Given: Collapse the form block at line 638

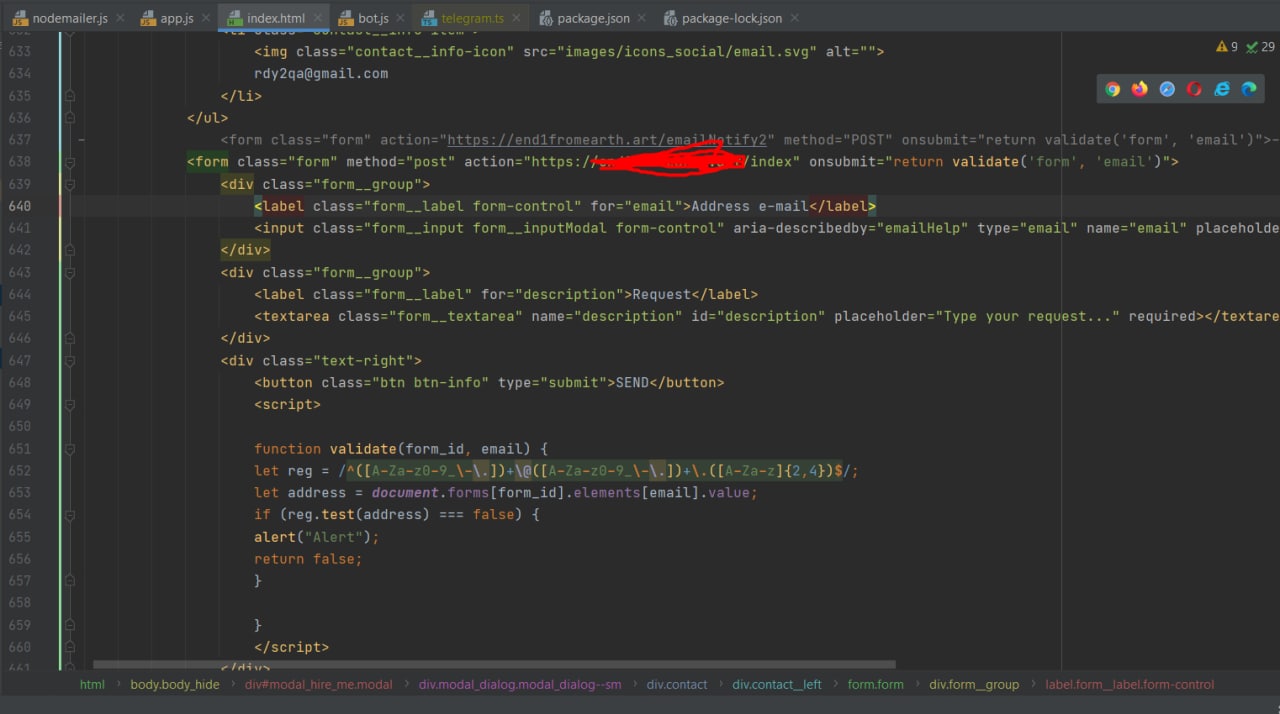Looking at the screenshot, I should (x=69, y=162).
